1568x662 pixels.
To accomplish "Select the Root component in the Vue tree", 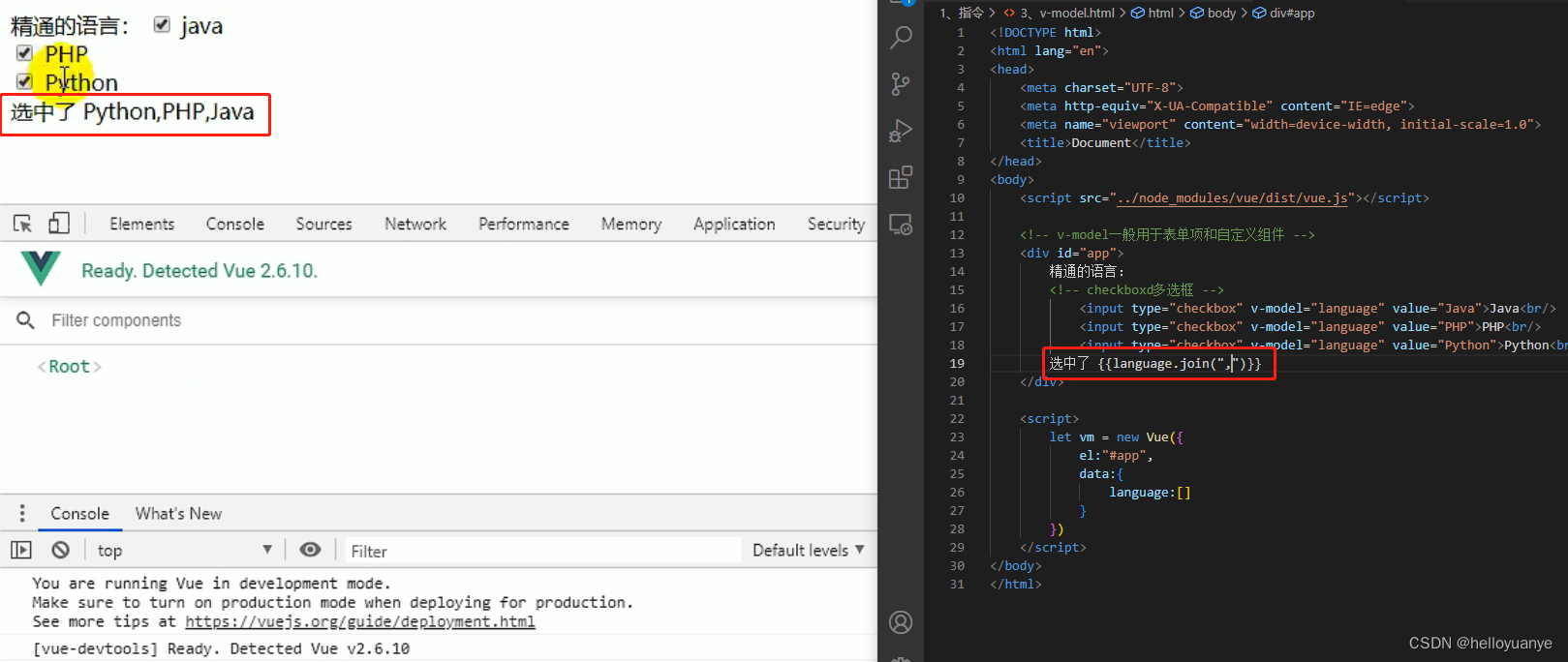I will click(x=69, y=367).
